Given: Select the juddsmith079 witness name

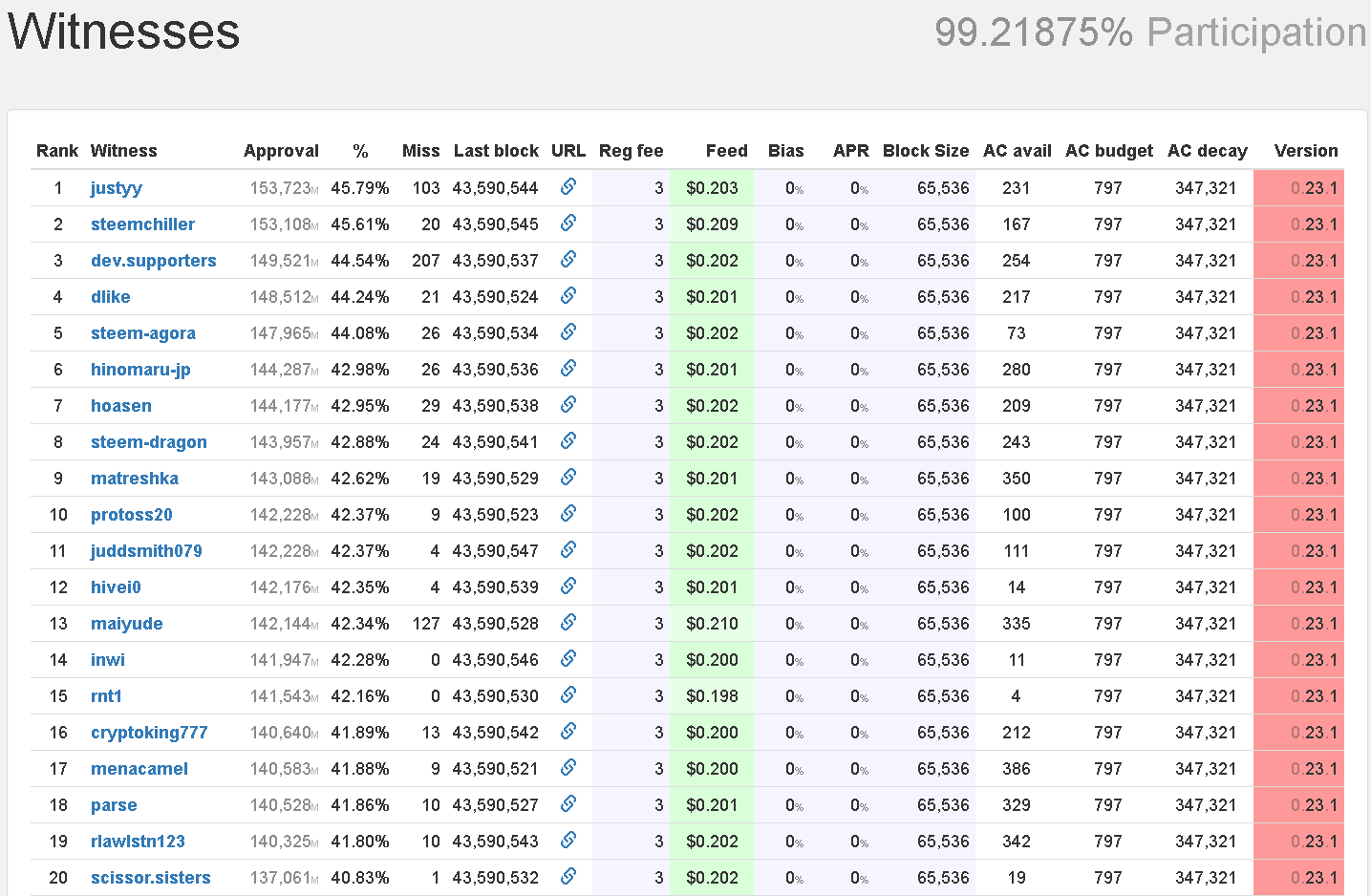Looking at the screenshot, I should tap(146, 551).
